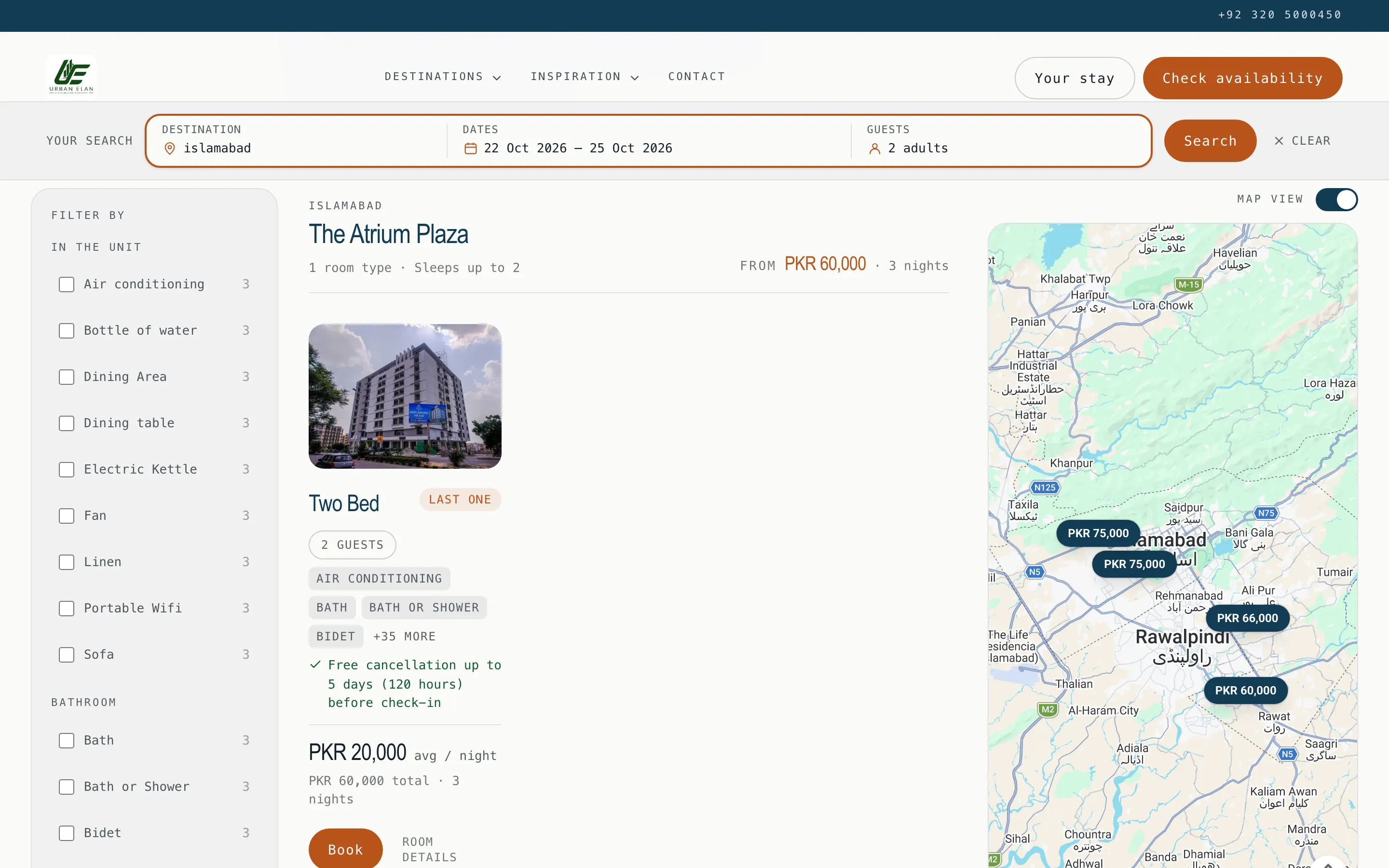This screenshot has height=868, width=1389.
Task: Click the lower PKR 75,000 map marker
Action: tap(1134, 564)
